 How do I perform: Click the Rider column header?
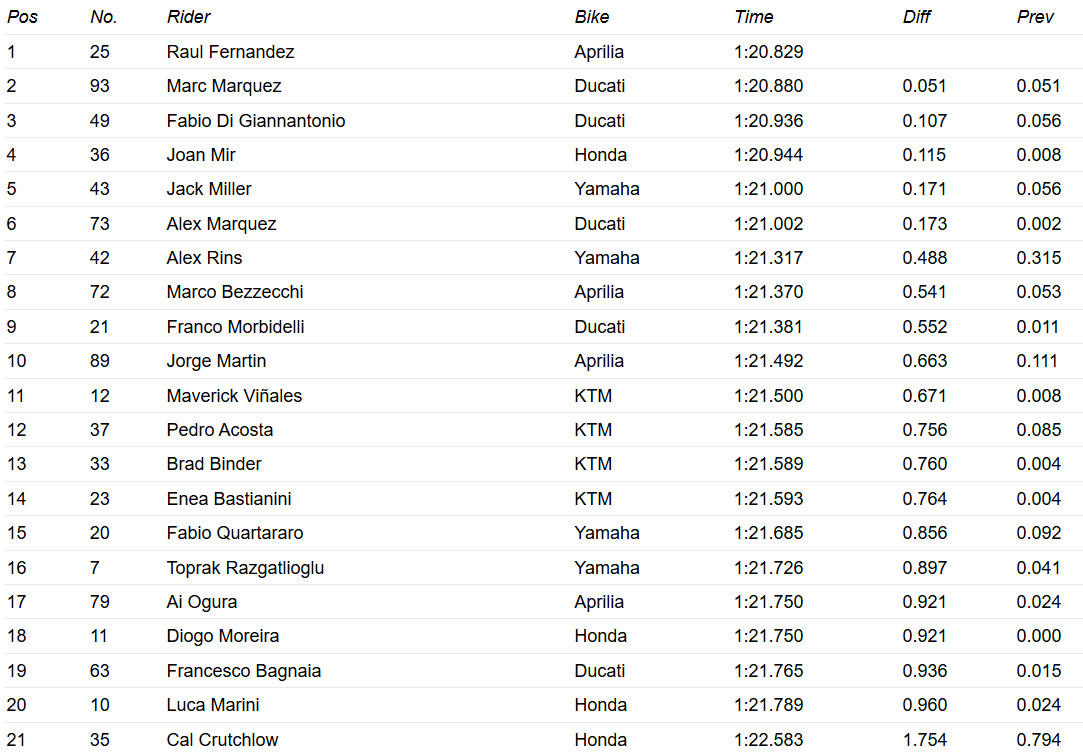(x=188, y=17)
